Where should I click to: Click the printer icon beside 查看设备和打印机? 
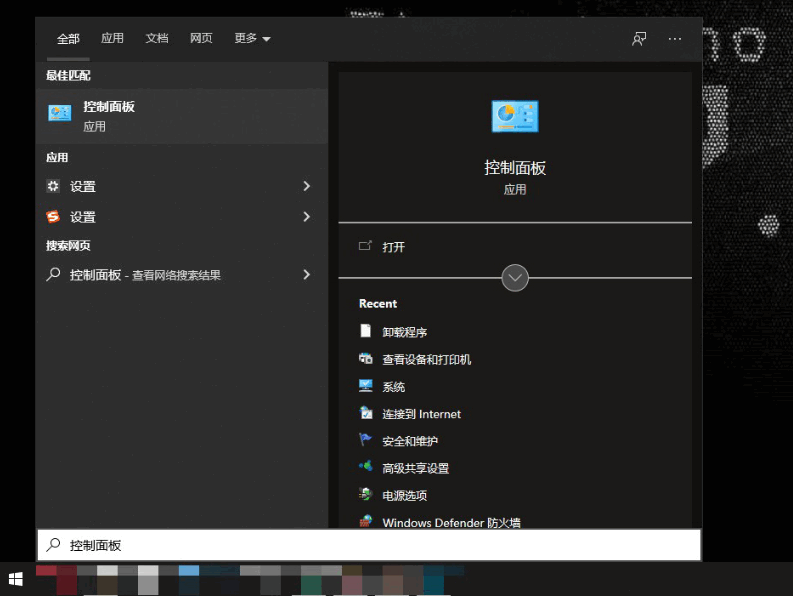(365, 359)
